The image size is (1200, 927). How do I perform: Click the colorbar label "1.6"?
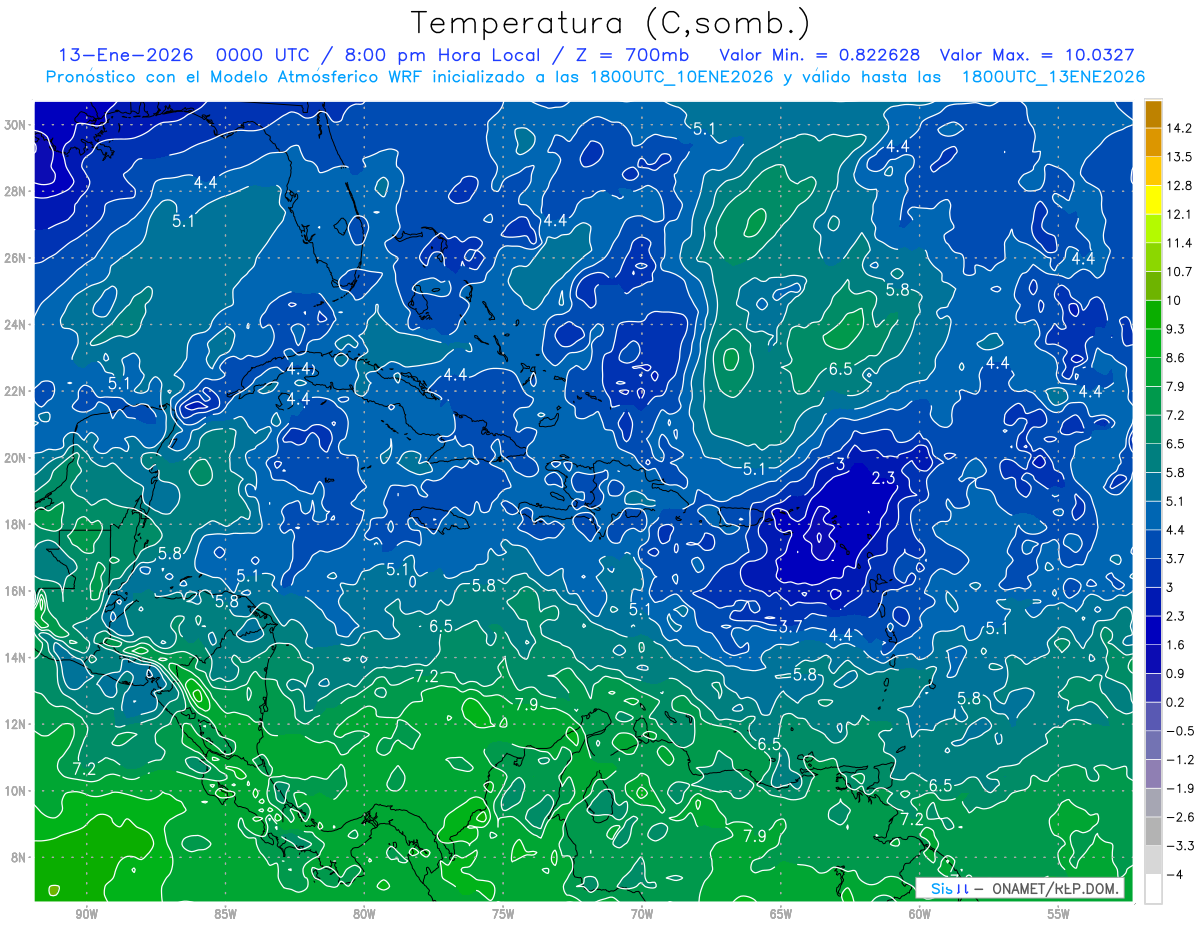click(1176, 645)
